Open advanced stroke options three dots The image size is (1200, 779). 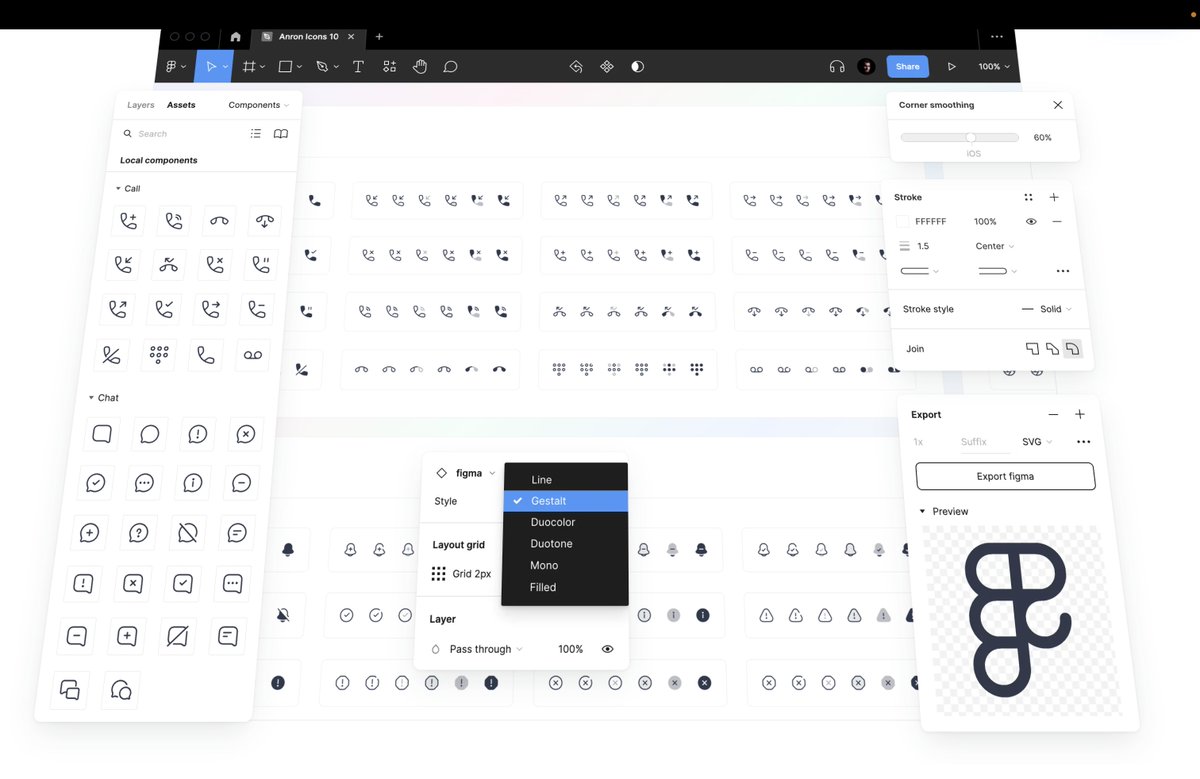[x=1063, y=271]
